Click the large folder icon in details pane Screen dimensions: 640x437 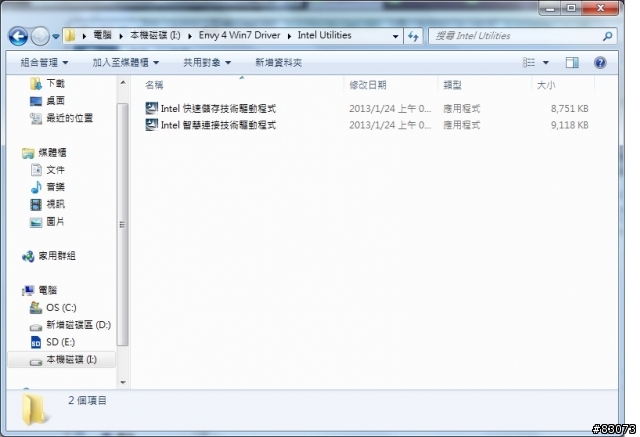pyautogui.click(x=35, y=410)
